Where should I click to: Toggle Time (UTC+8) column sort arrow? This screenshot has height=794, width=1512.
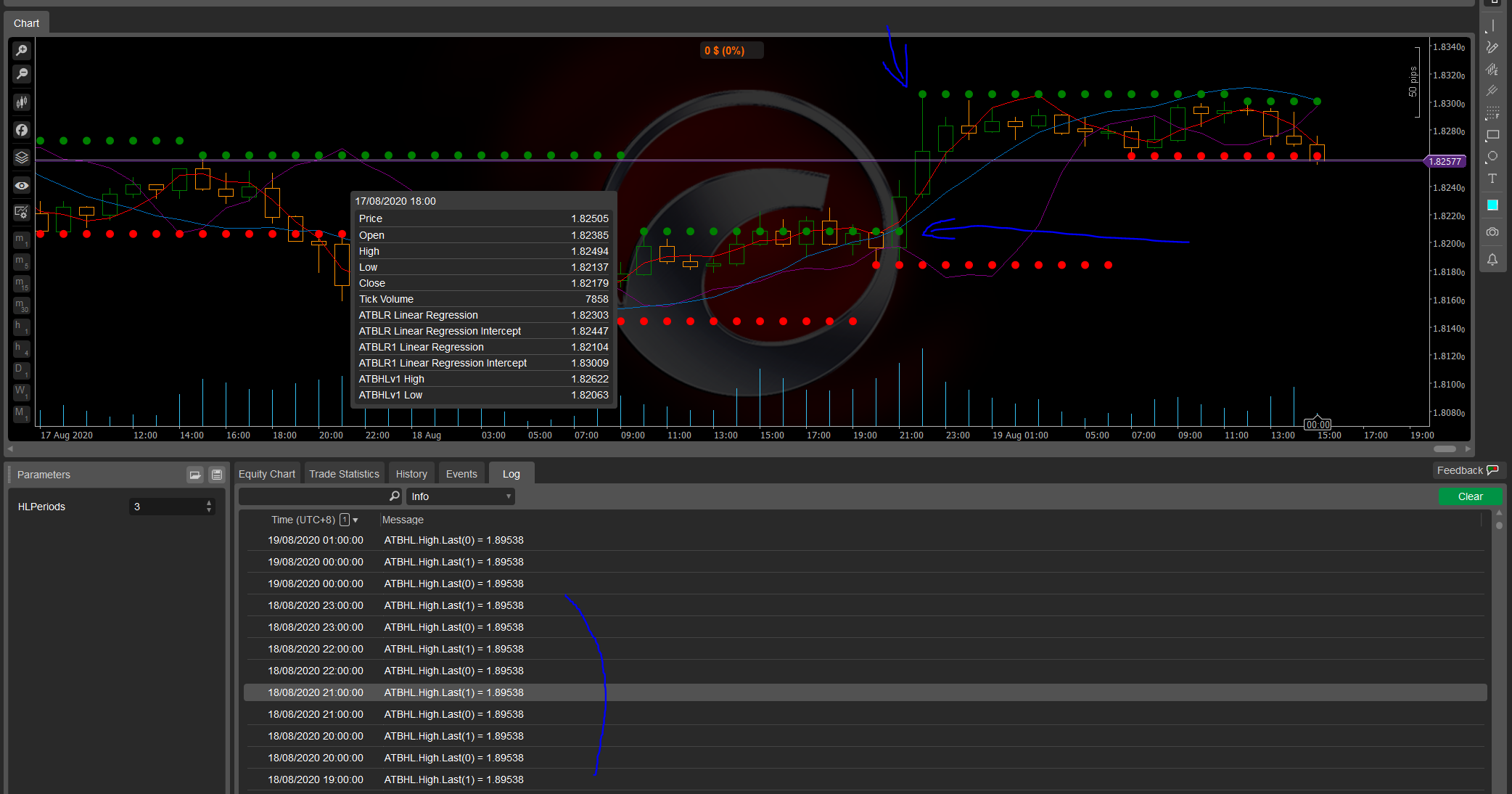click(356, 520)
